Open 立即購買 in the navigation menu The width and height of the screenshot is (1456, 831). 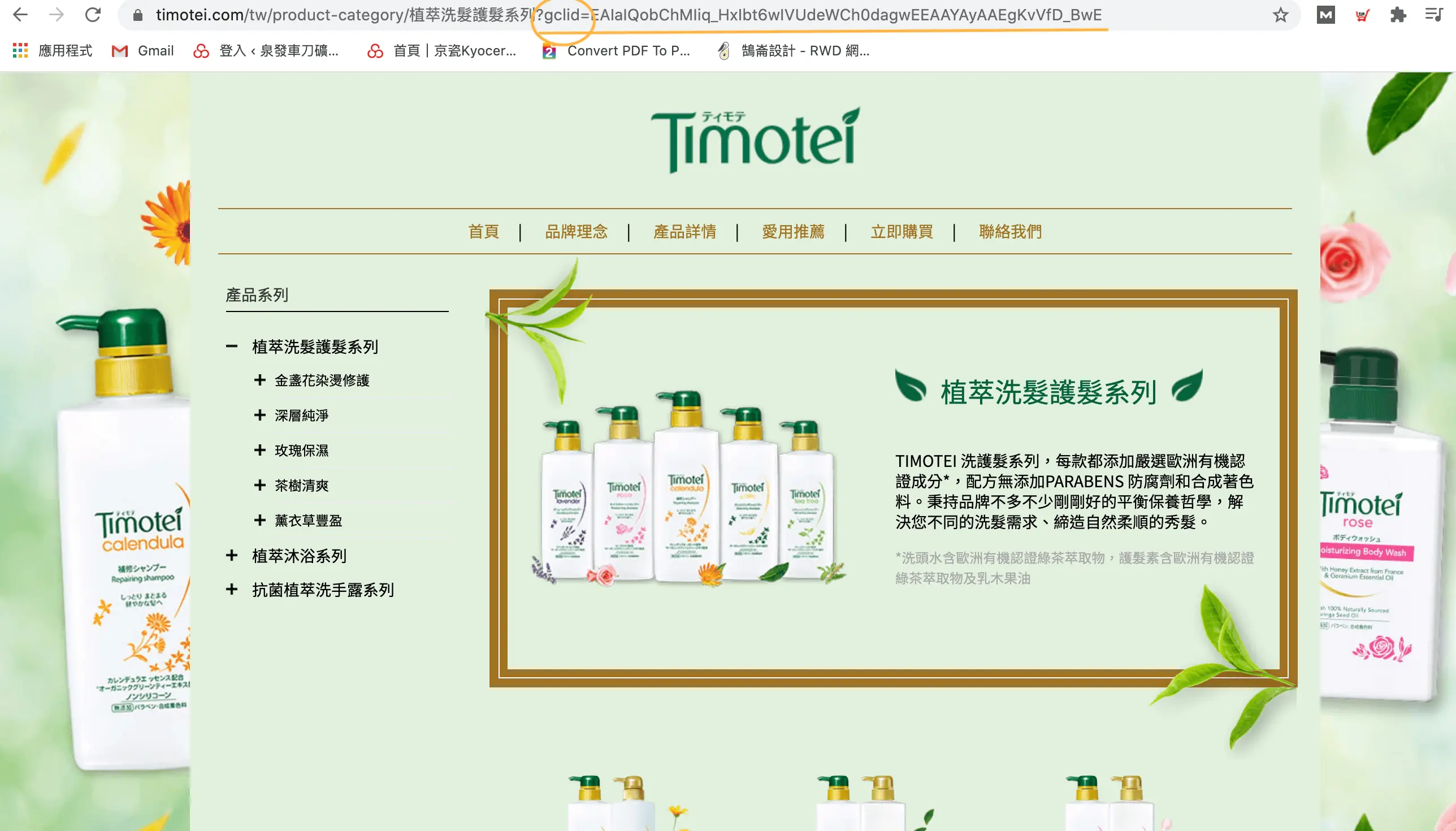[x=902, y=232]
